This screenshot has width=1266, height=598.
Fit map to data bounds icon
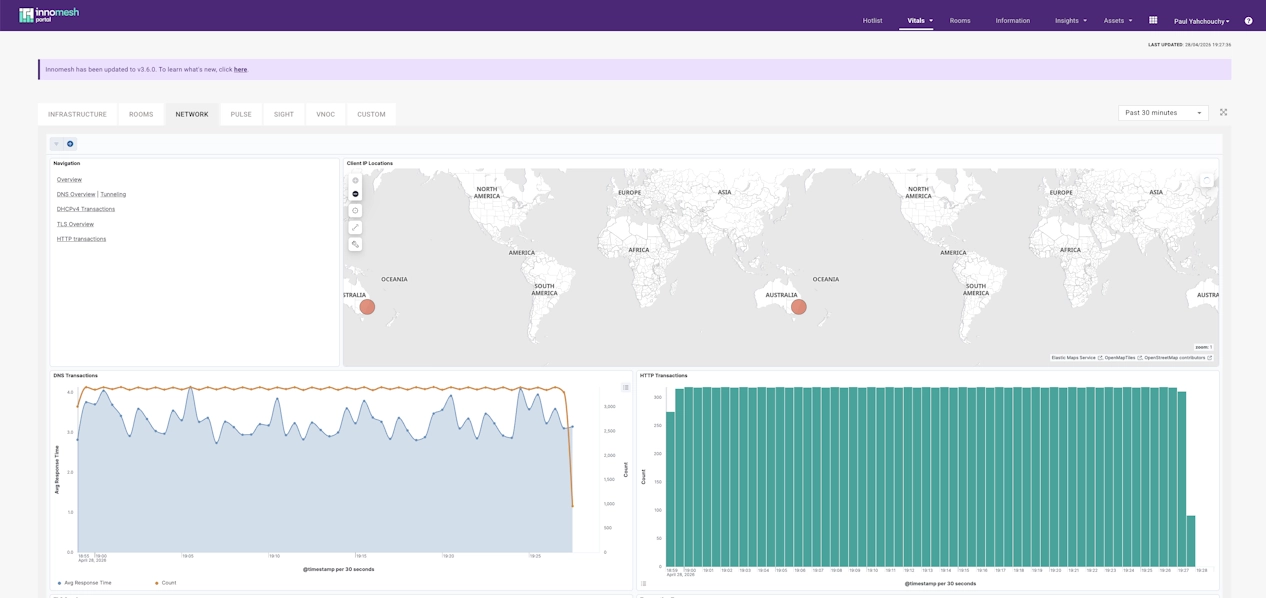[355, 211]
